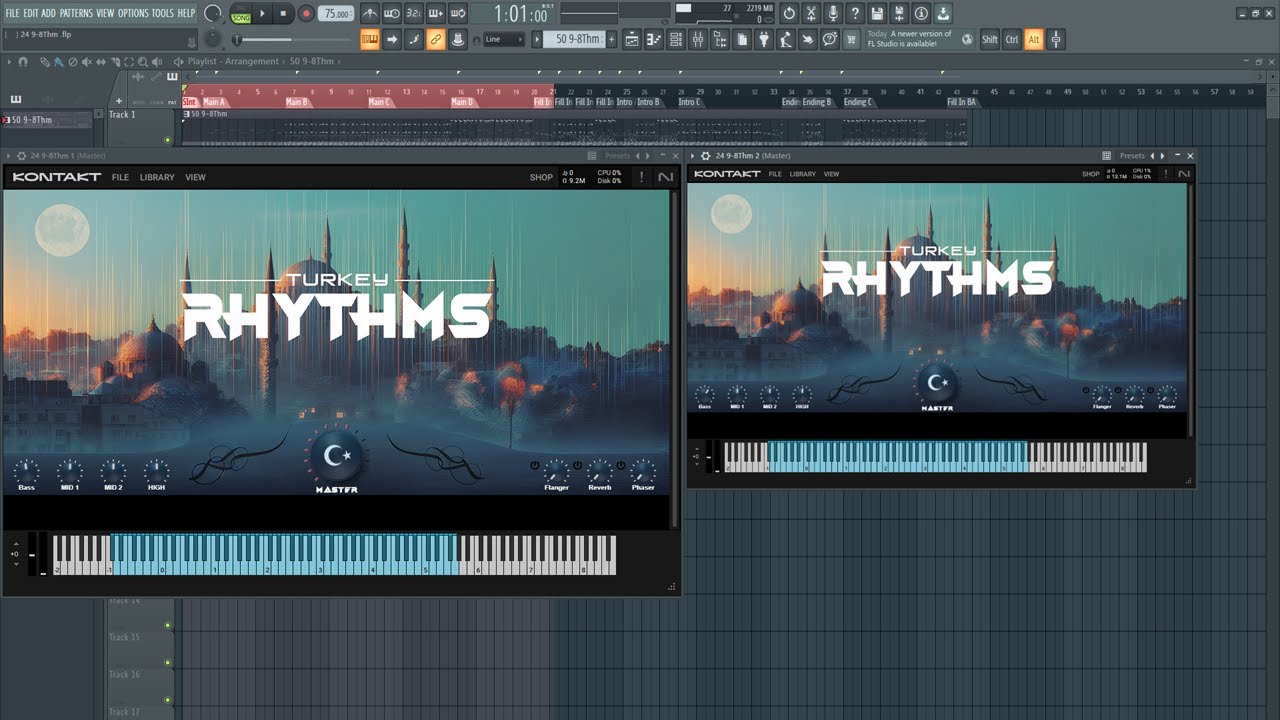Toggle note/clip grouping stamp button
This screenshot has width=1280, height=720.
pos(458,39)
